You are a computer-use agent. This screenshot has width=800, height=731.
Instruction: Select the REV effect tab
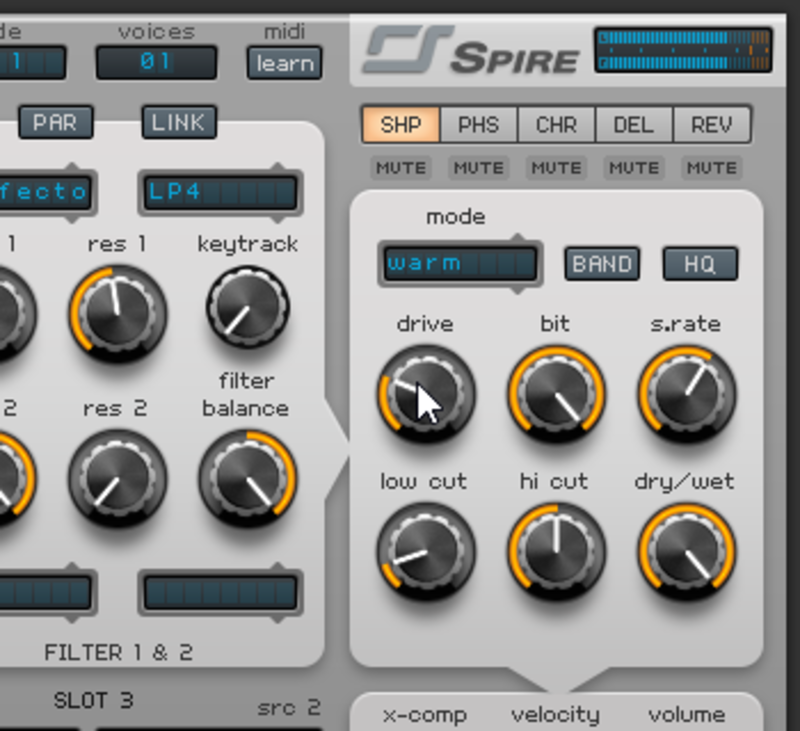click(712, 124)
